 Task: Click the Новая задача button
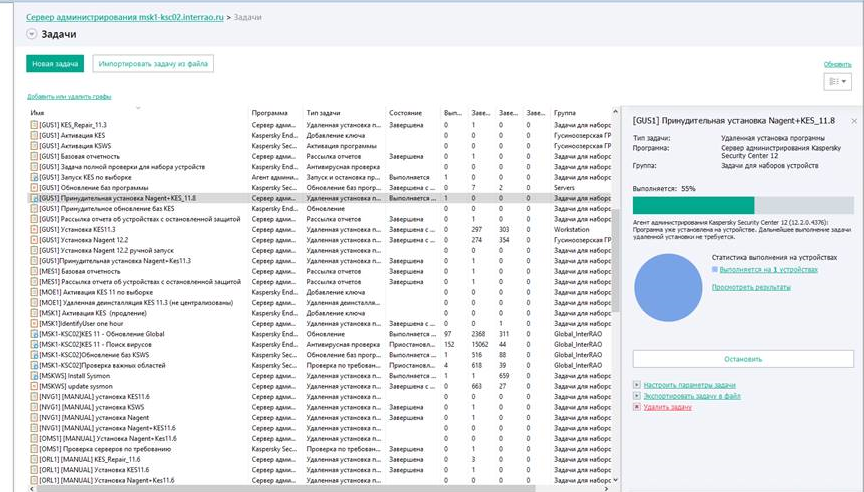[55, 63]
